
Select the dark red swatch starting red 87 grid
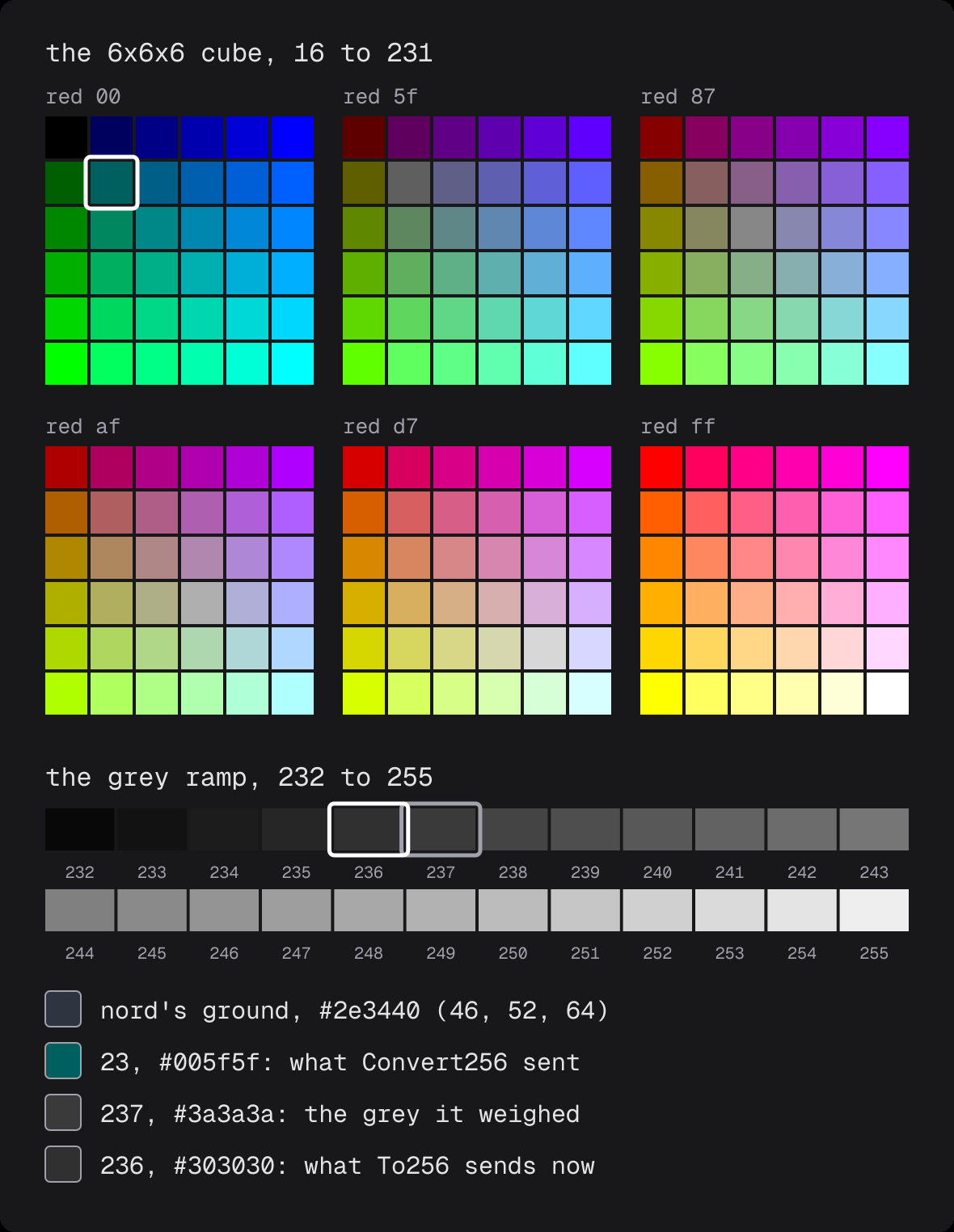pyautogui.click(x=661, y=137)
